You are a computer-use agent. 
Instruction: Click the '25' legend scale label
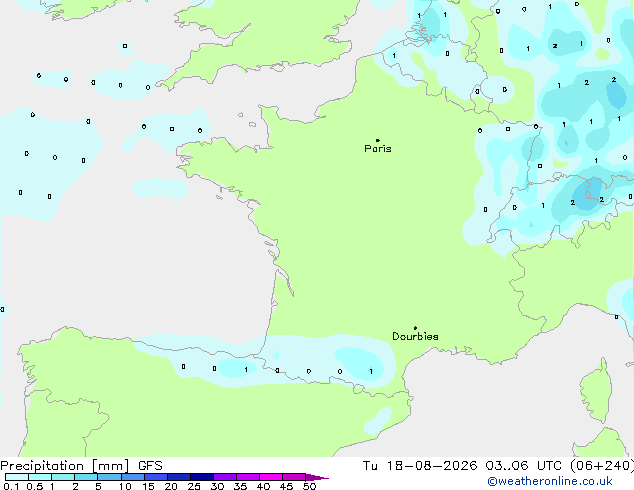point(194,486)
